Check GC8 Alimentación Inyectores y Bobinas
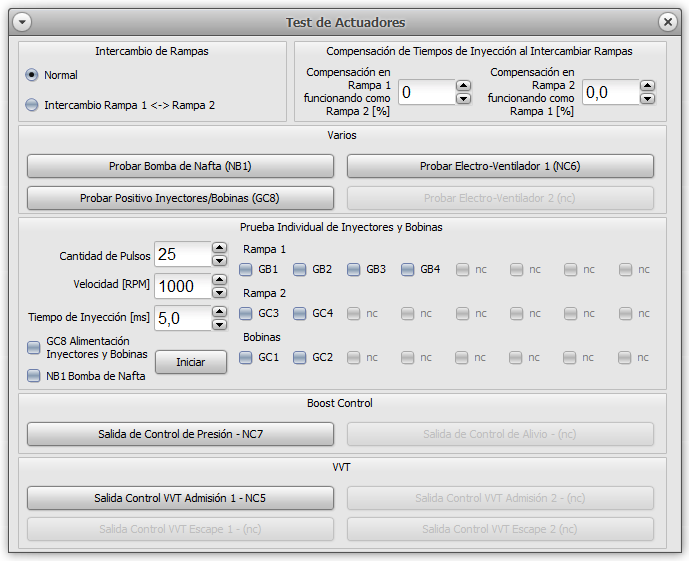The height and width of the screenshot is (561, 689). tap(34, 346)
